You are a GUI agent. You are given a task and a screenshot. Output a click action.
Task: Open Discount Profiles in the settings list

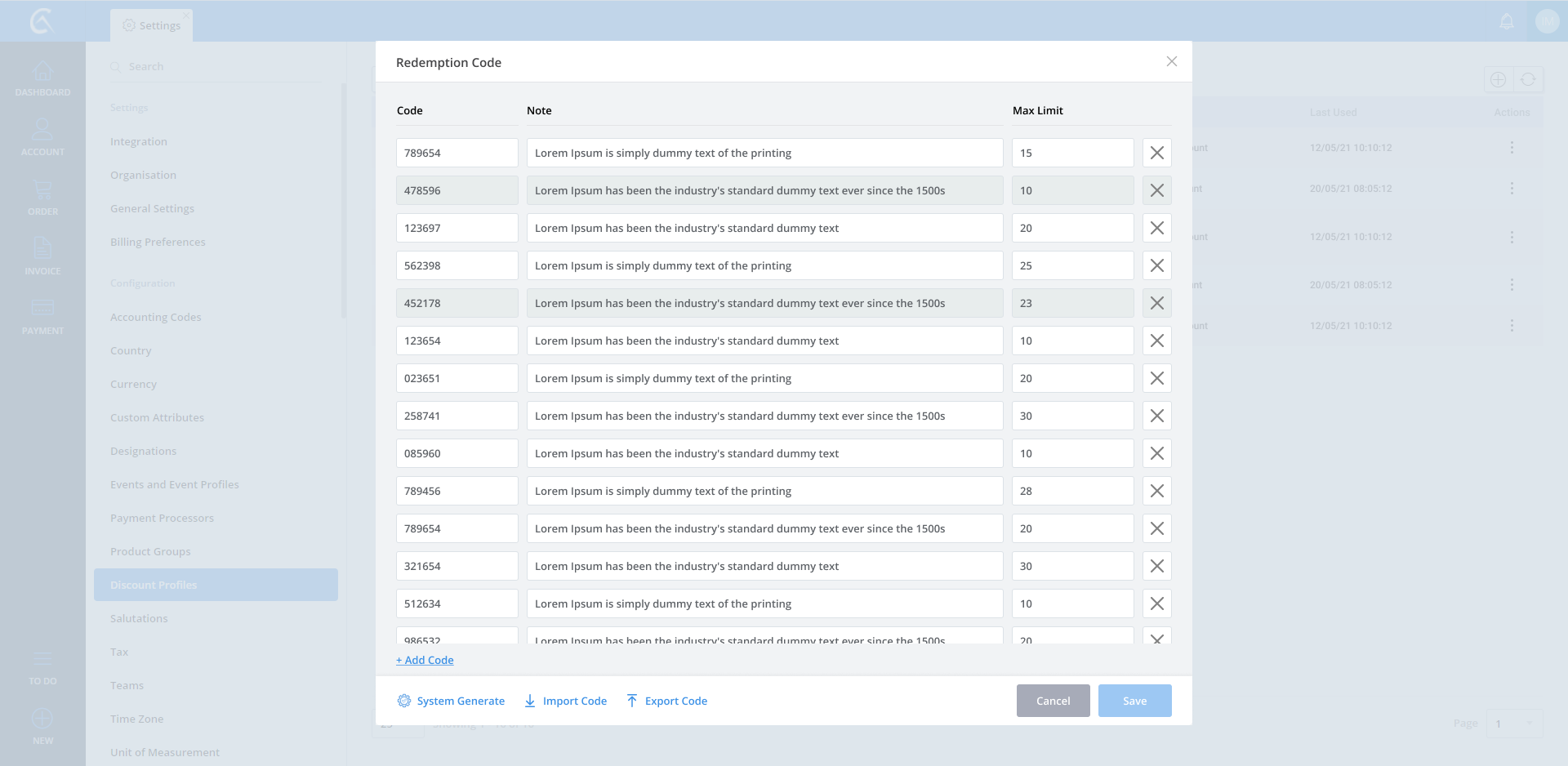tap(216, 585)
